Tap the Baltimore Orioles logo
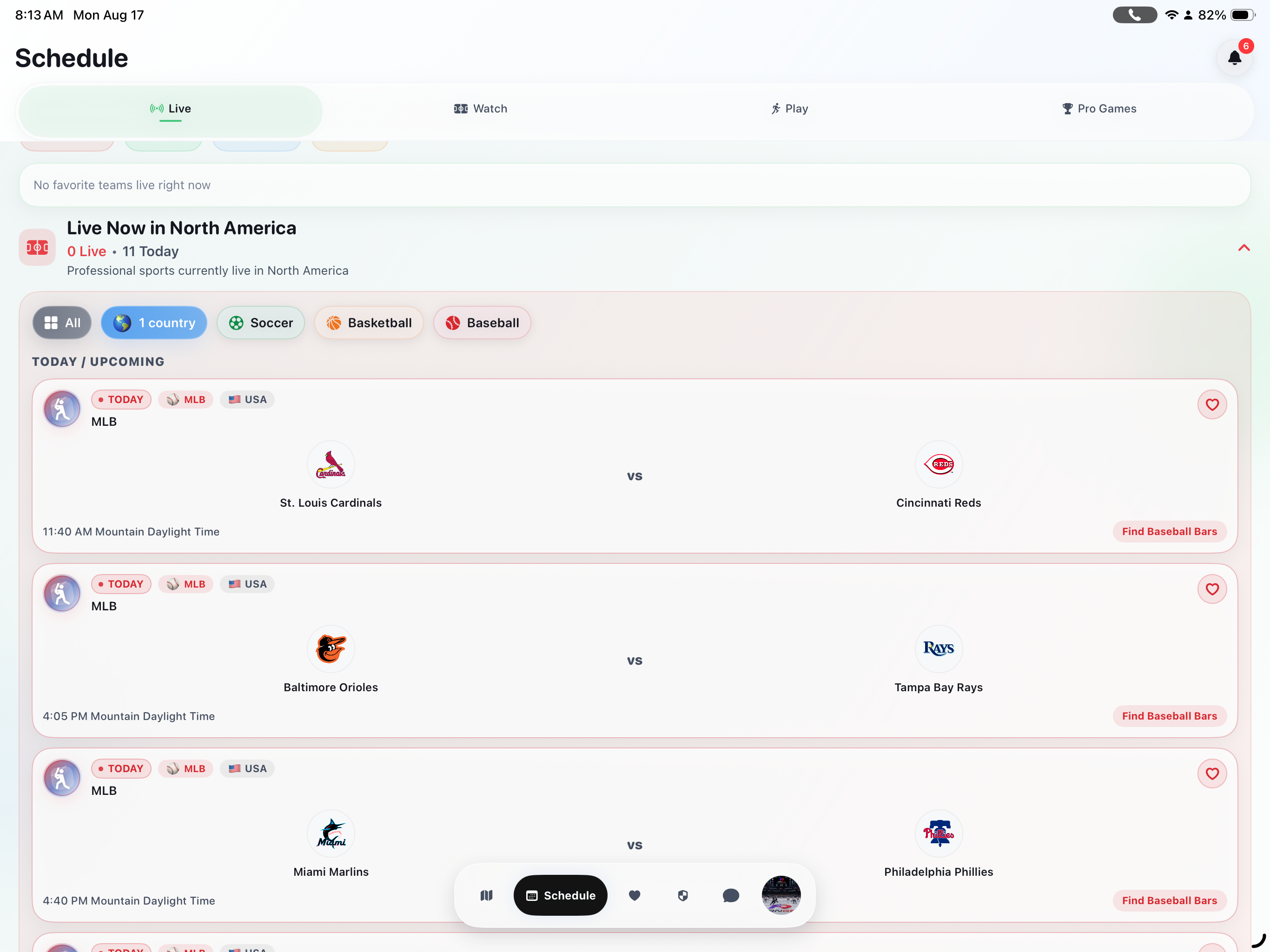 [x=331, y=649]
